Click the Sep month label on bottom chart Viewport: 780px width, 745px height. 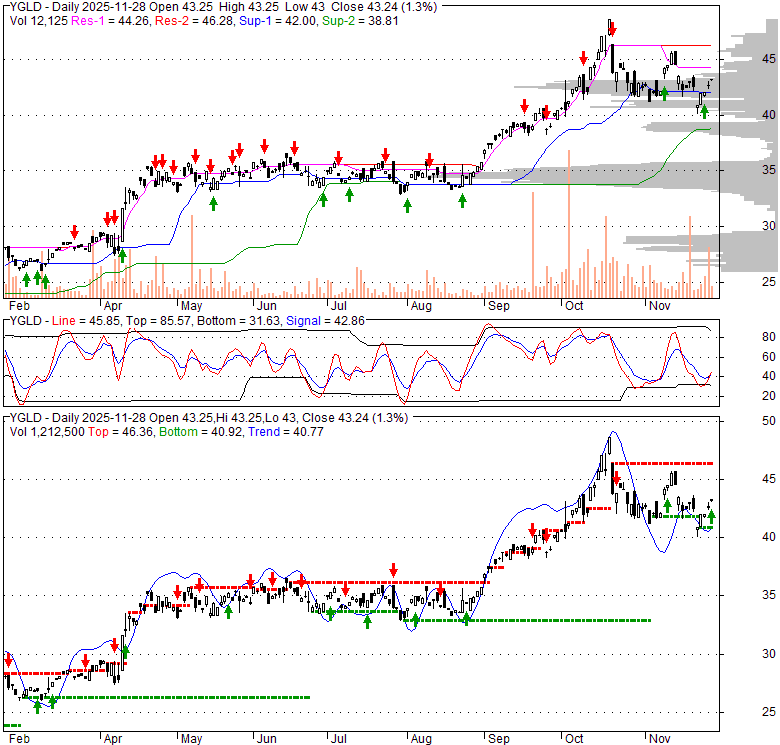coord(498,739)
